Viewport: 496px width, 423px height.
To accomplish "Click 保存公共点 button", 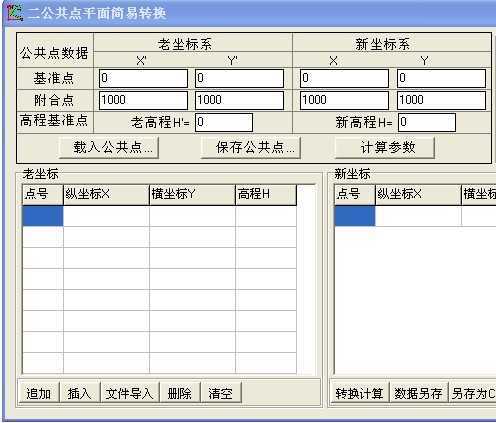I will tap(250, 147).
